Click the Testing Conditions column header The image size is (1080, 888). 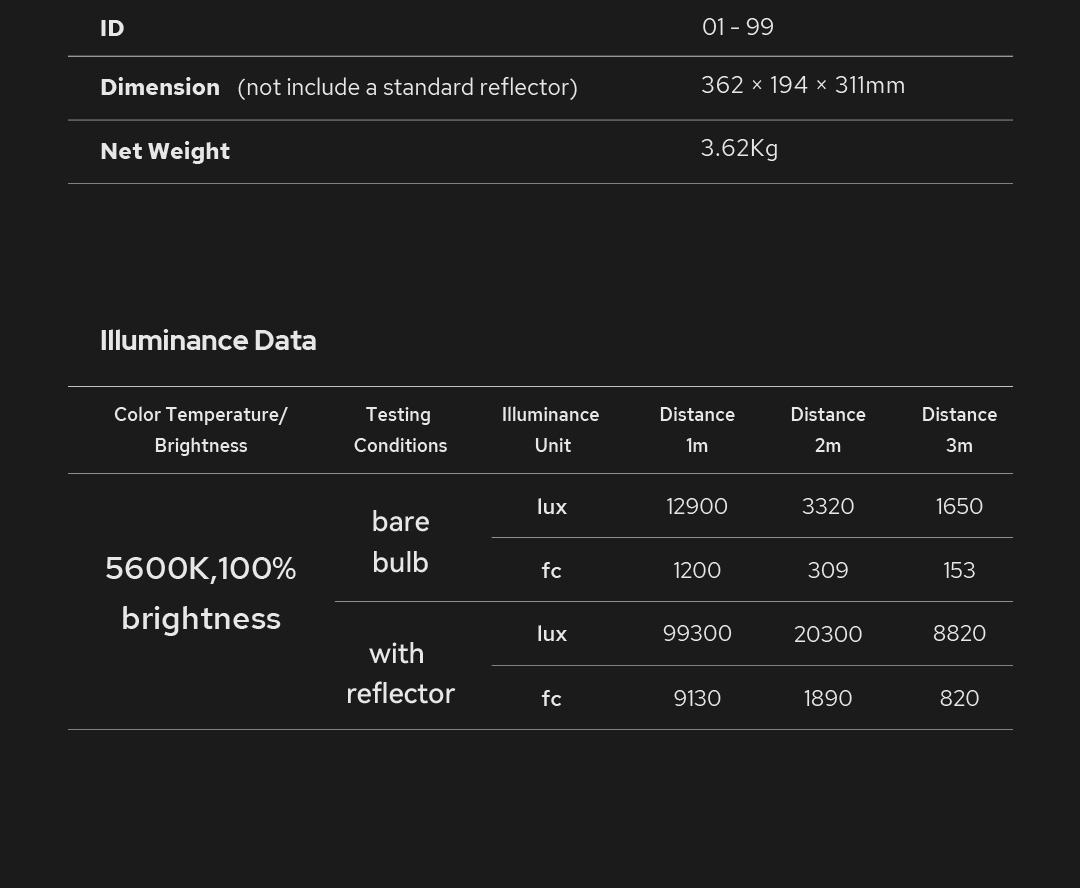pos(400,430)
